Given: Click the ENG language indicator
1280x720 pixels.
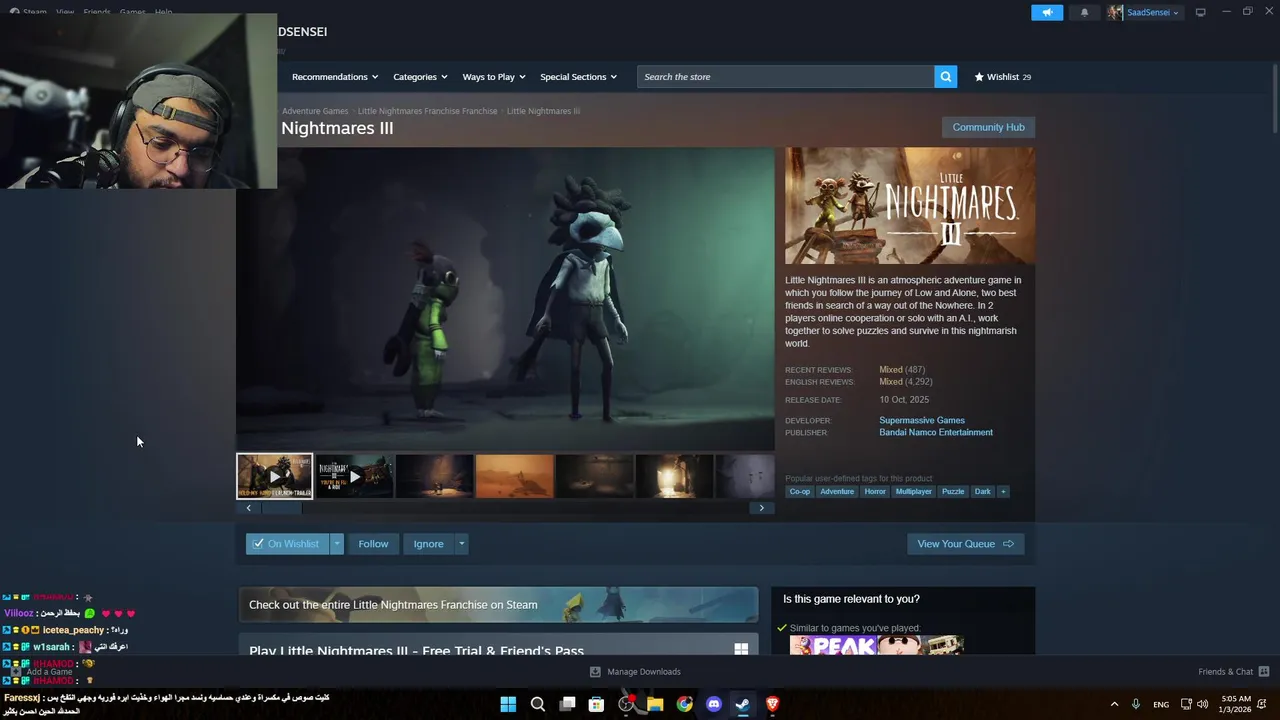Looking at the screenshot, I should tap(1161, 705).
